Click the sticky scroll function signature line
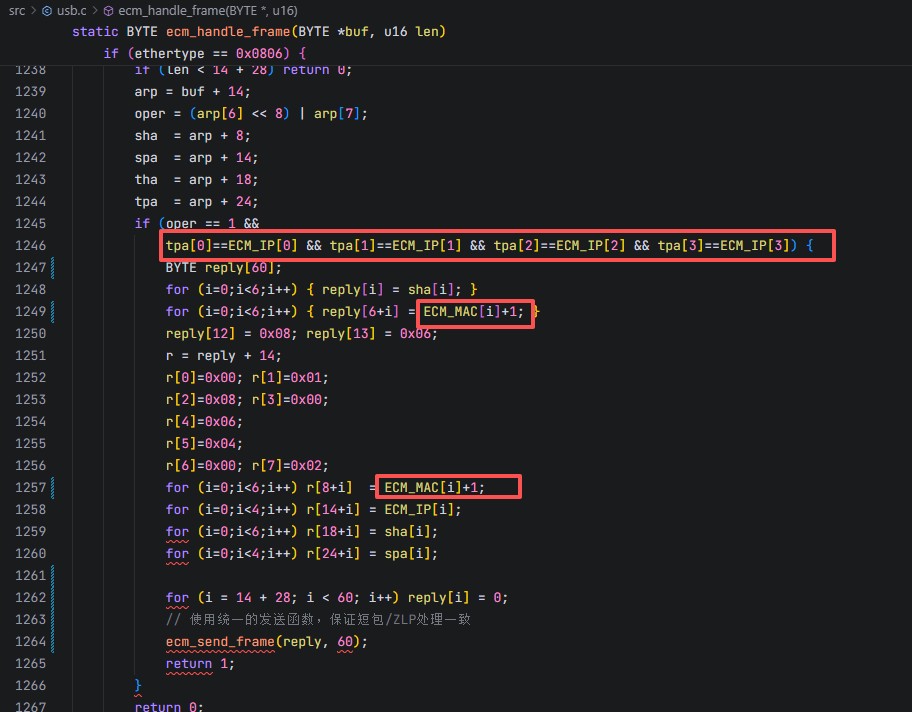 [x=259, y=31]
